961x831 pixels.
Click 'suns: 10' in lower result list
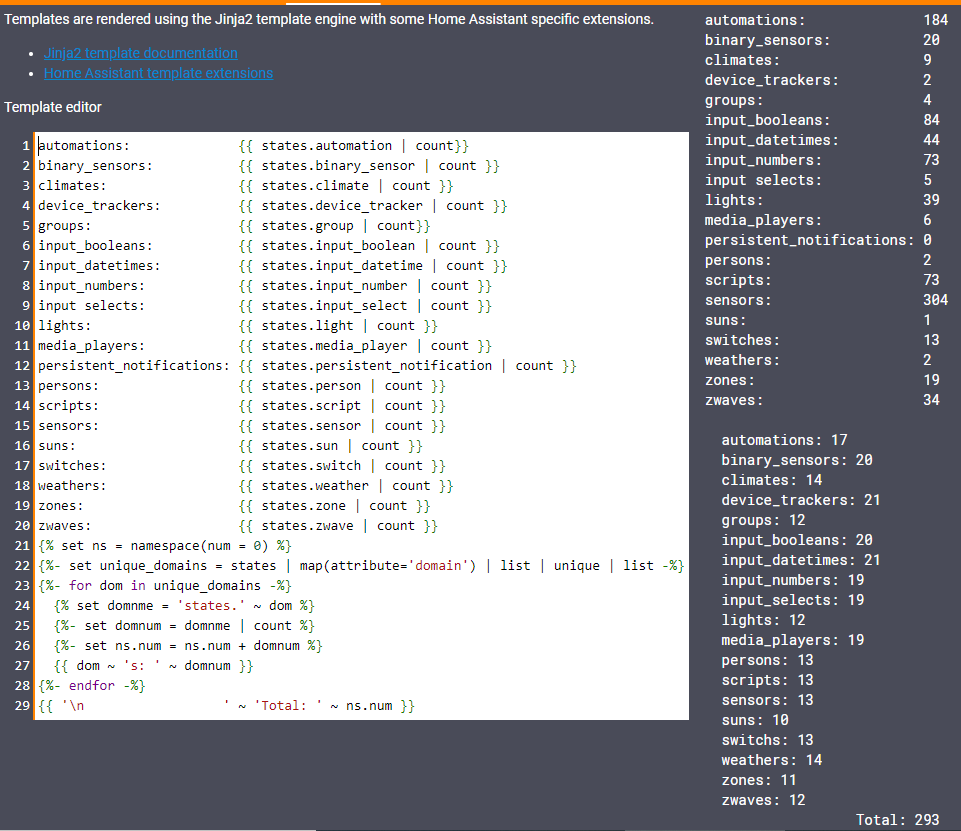tap(755, 720)
